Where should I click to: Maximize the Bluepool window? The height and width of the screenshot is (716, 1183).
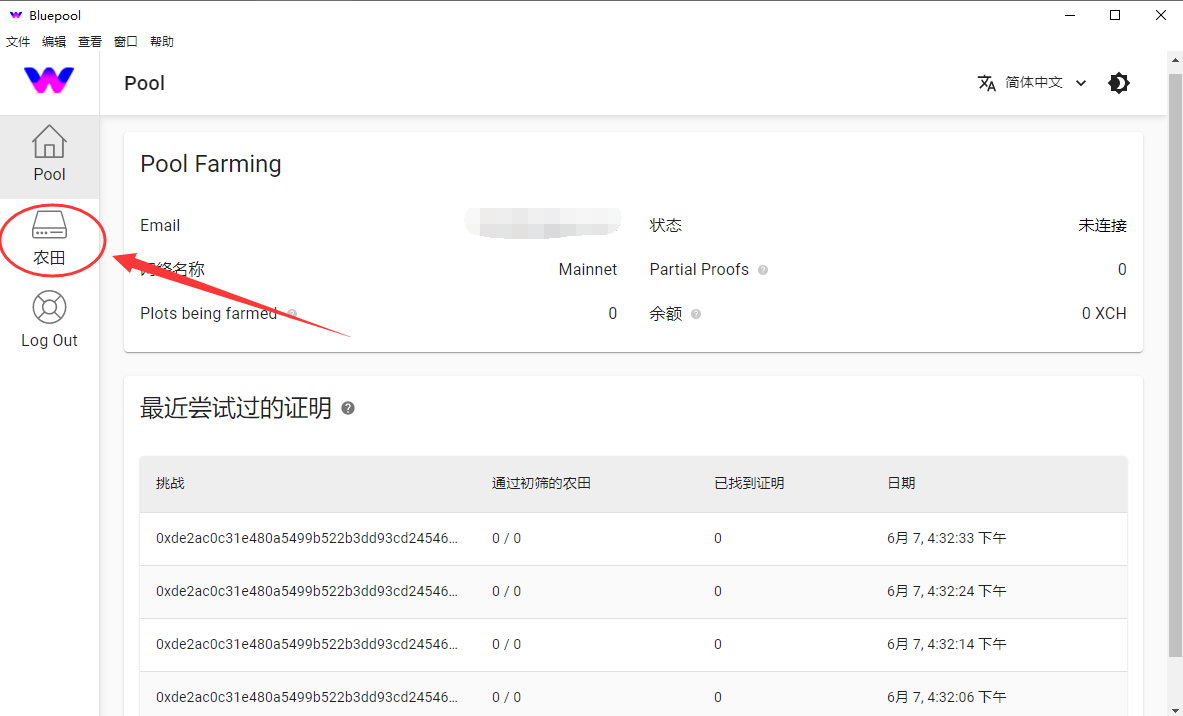[x=1115, y=15]
